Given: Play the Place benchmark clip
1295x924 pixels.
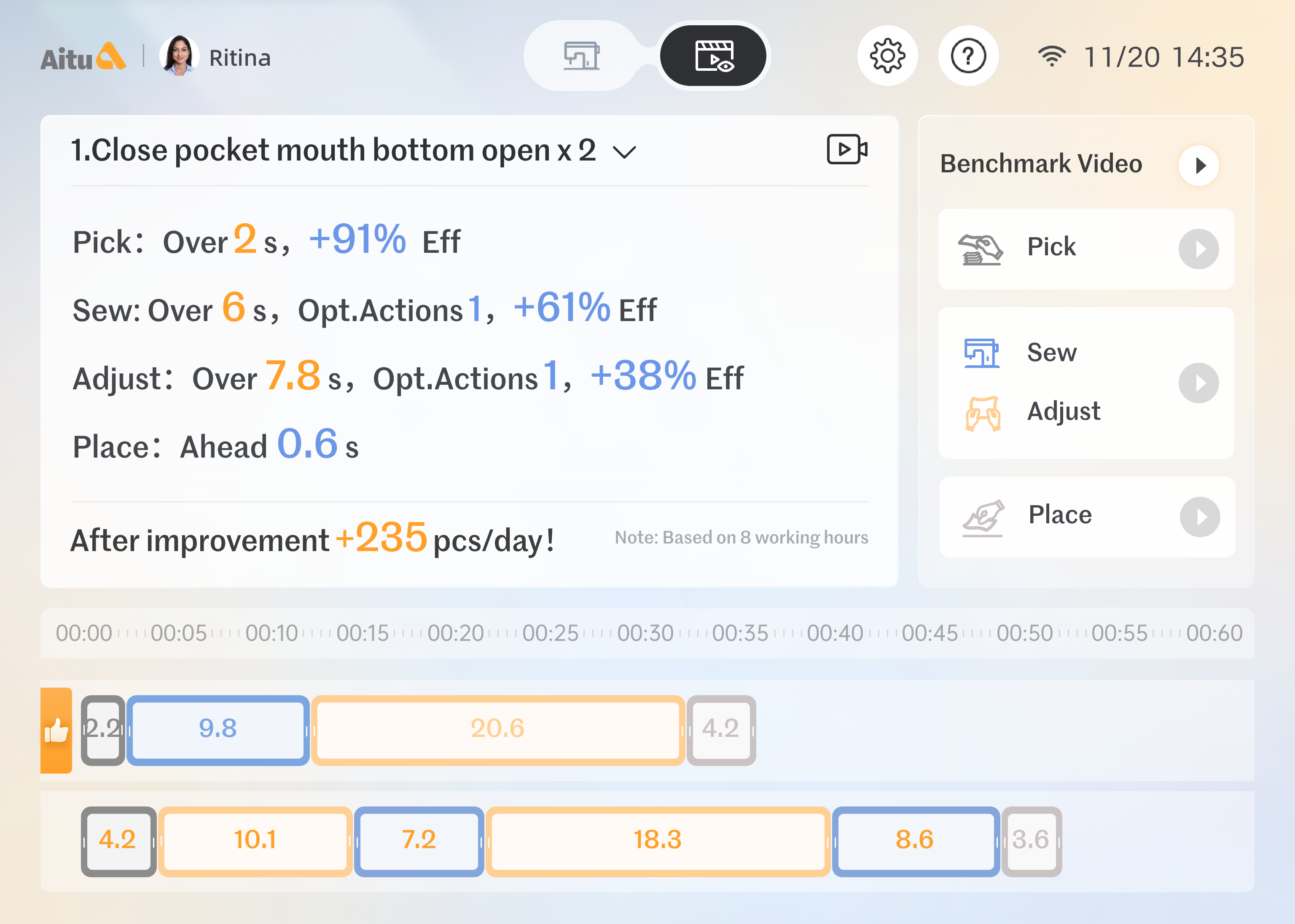Looking at the screenshot, I should pos(1199,517).
